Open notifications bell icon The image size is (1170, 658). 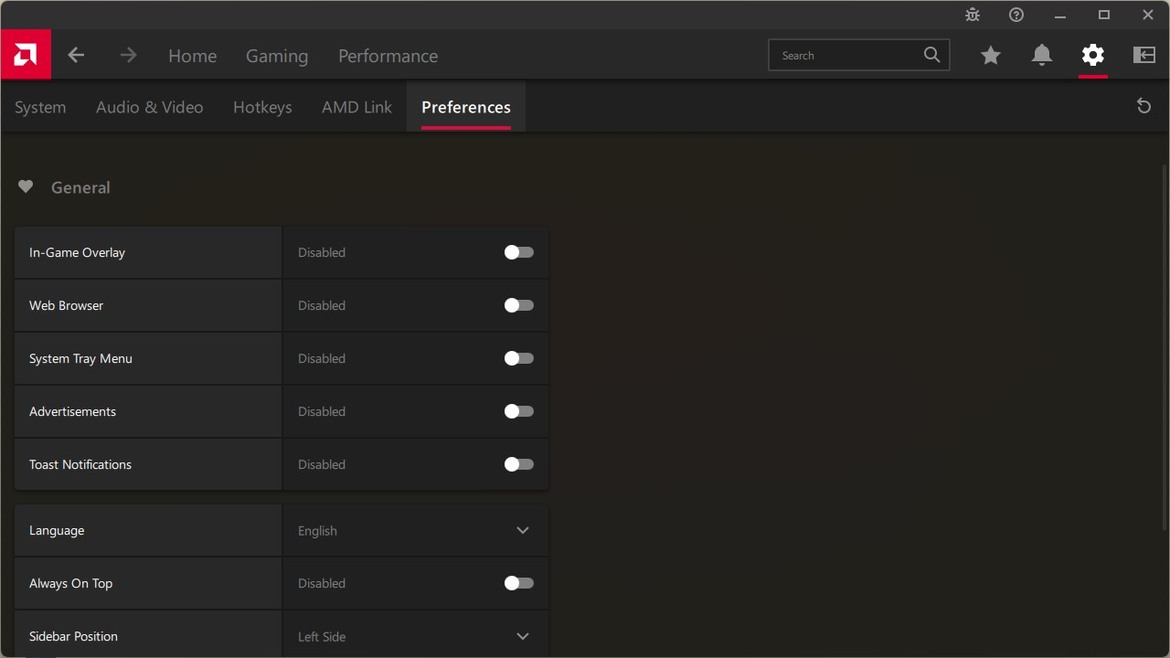tap(1042, 55)
